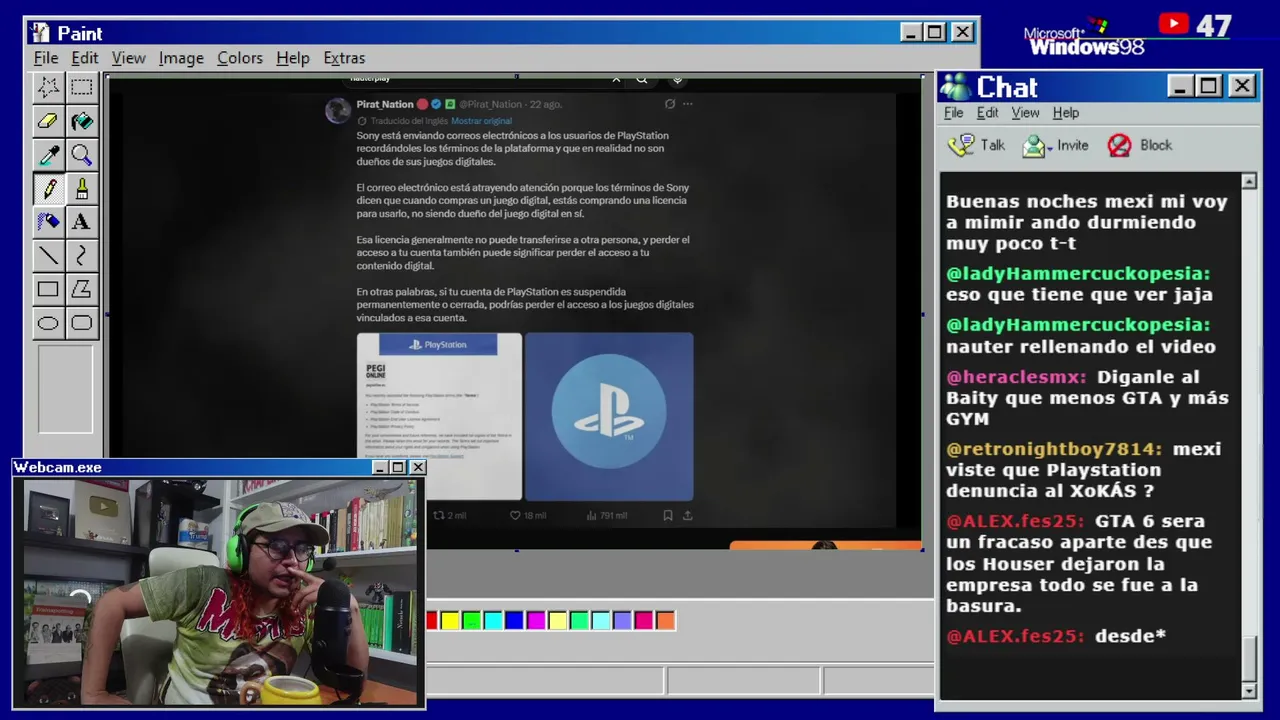Bookmark the Pirat_Nation tweet
The width and height of the screenshot is (1280, 720).
(668, 515)
